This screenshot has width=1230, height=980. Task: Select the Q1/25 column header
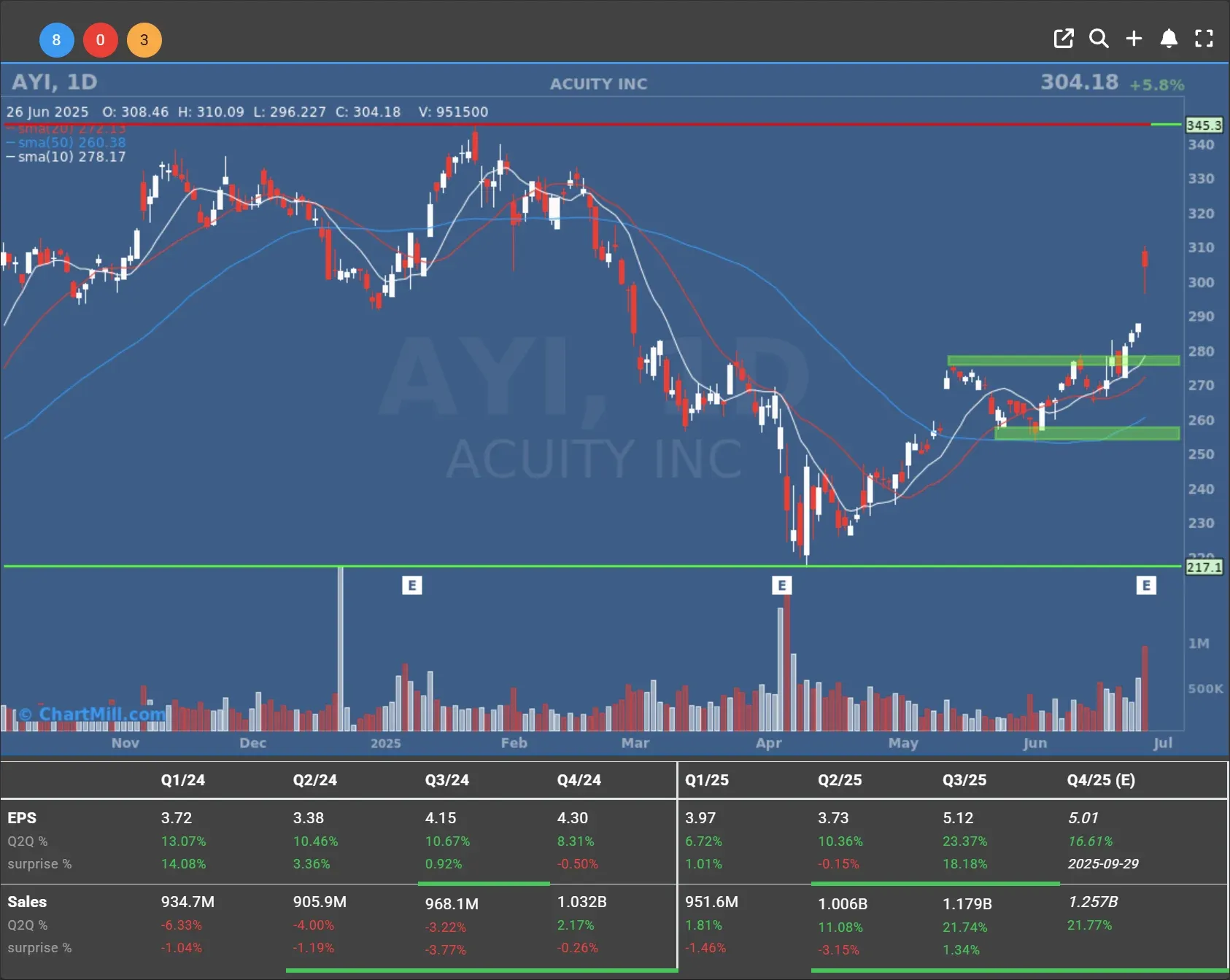[707, 780]
